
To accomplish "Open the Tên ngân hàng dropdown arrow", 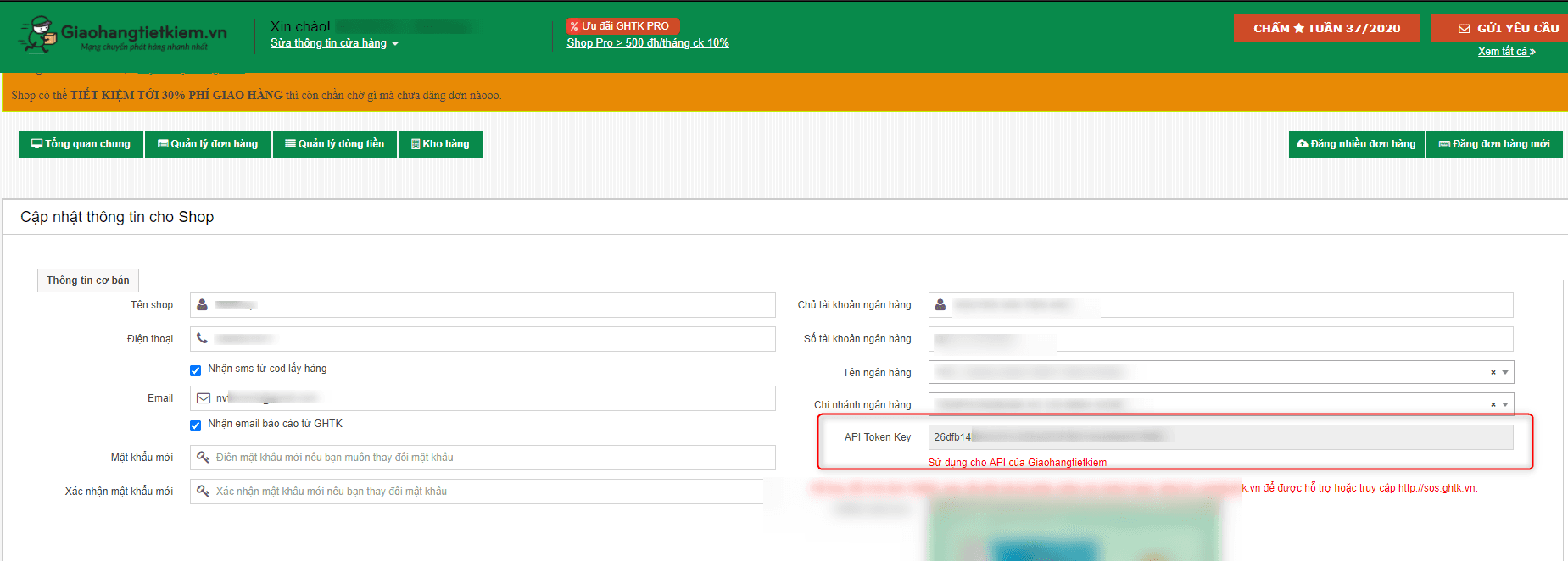I will (x=1505, y=373).
